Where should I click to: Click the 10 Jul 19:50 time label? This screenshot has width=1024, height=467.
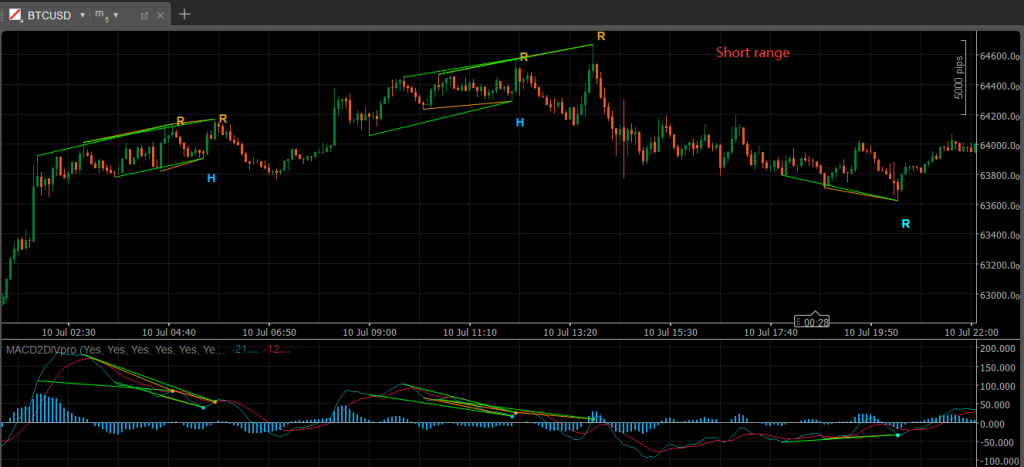click(871, 332)
